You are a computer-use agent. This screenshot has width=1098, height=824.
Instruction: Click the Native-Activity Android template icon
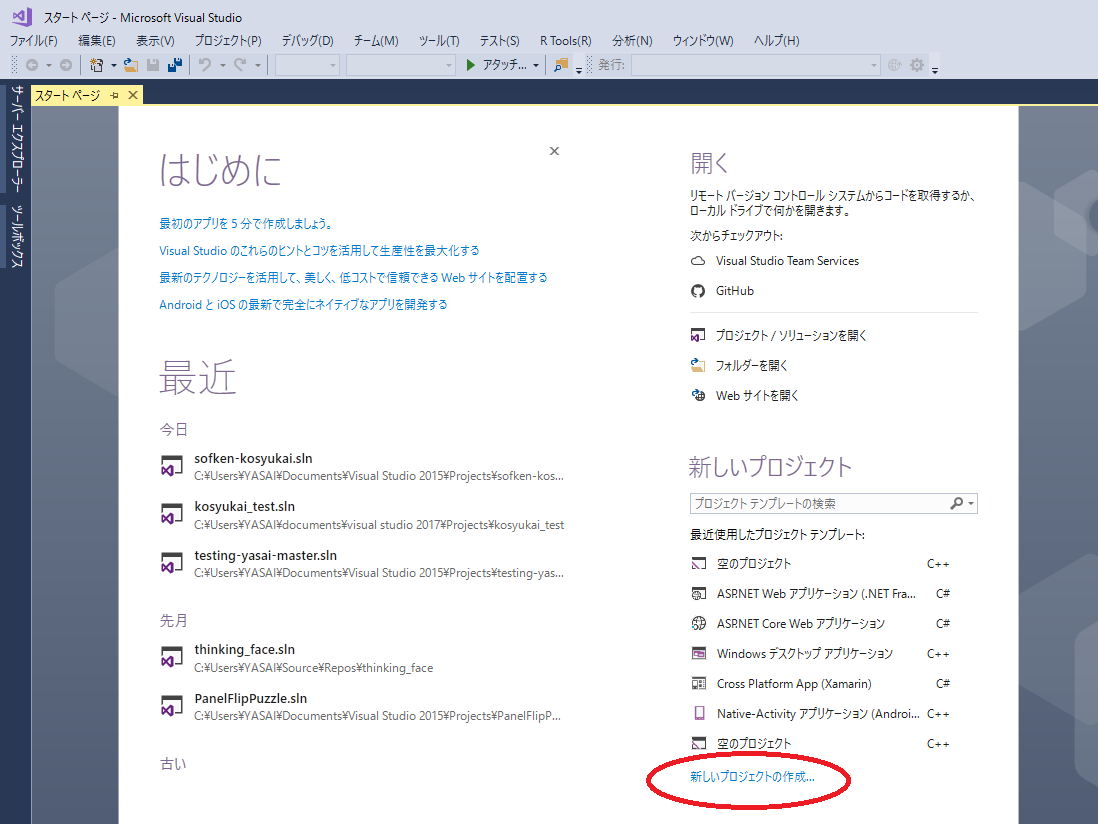tap(699, 713)
